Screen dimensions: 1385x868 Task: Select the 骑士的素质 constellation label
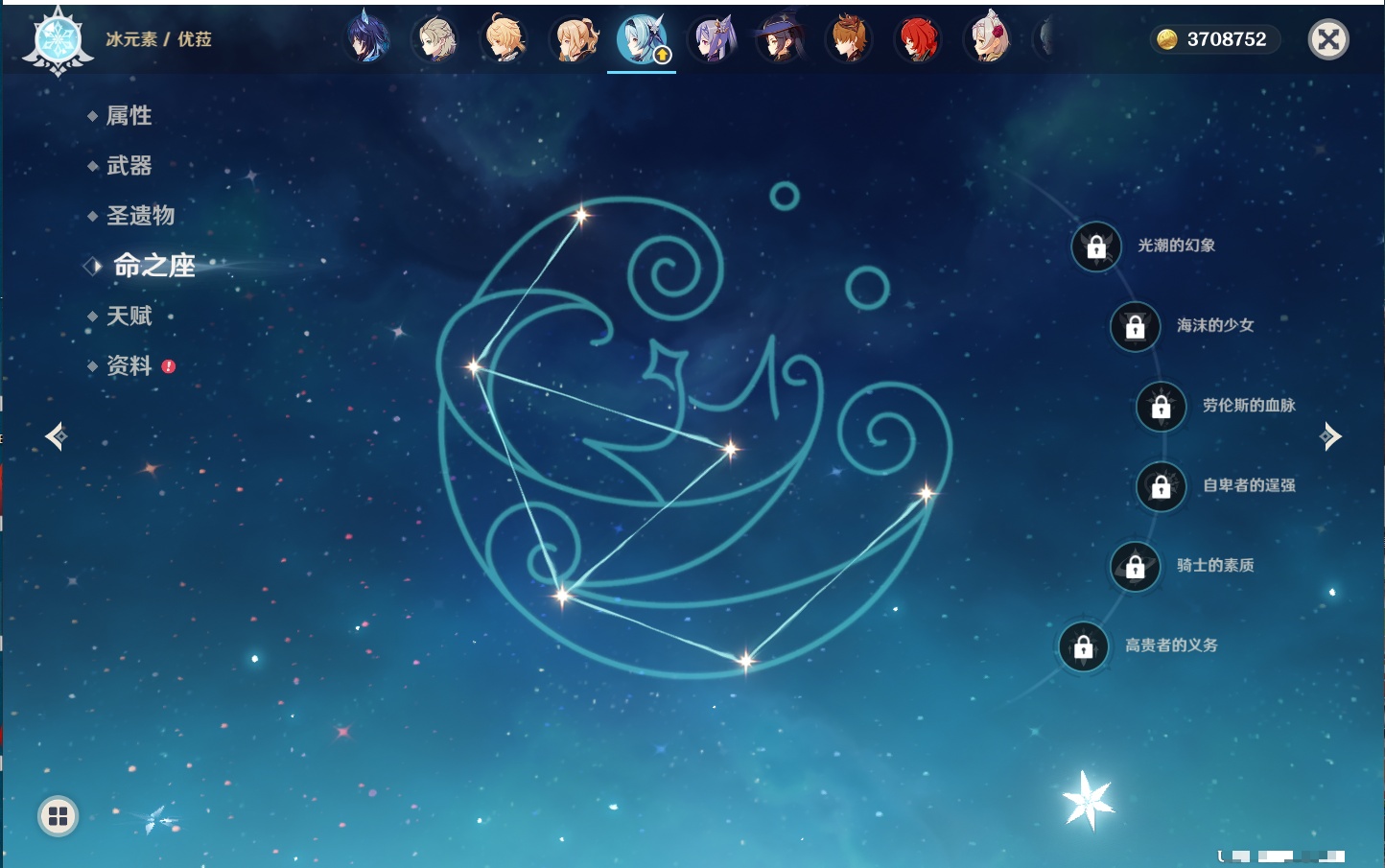click(1215, 565)
